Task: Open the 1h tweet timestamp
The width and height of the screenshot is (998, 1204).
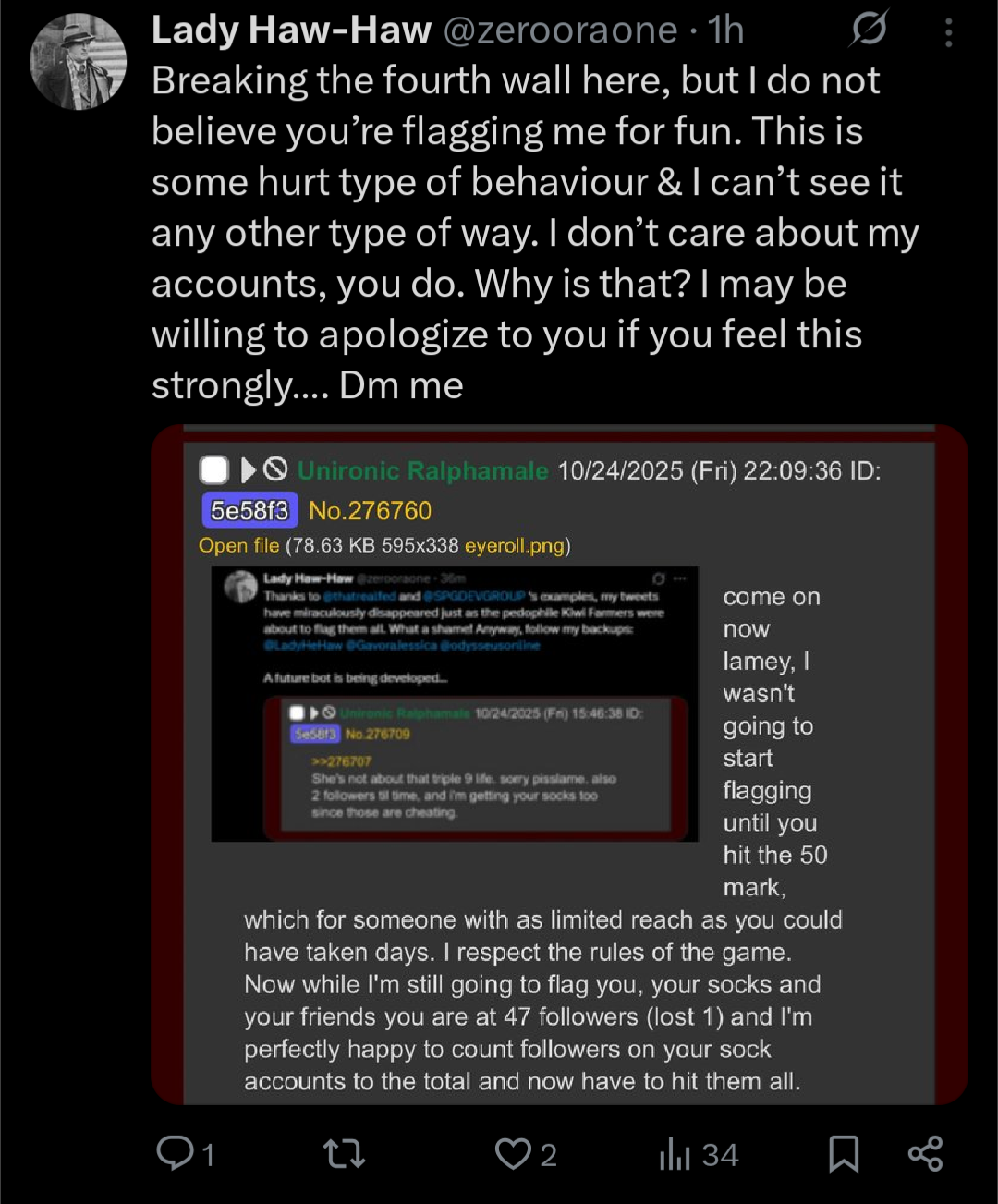Action: [726, 30]
